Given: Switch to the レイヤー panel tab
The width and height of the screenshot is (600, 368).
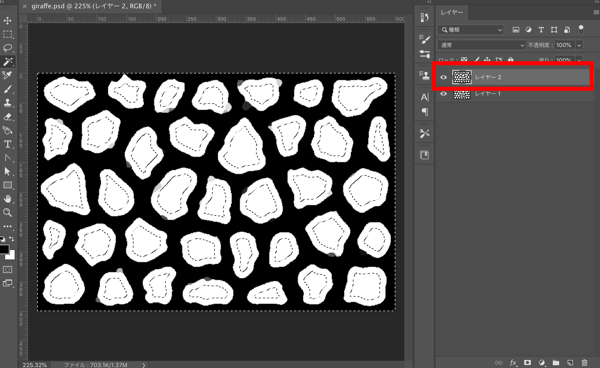Looking at the screenshot, I should click(x=452, y=13).
